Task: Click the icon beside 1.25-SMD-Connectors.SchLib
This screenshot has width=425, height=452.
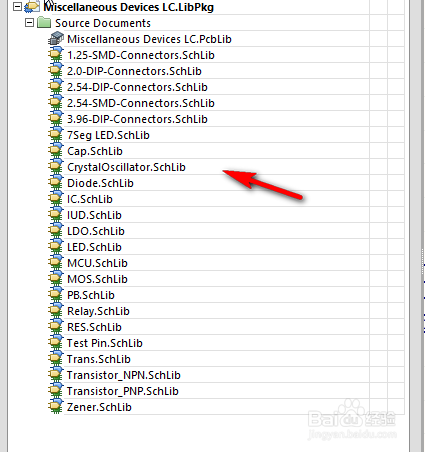Action: click(x=56, y=55)
